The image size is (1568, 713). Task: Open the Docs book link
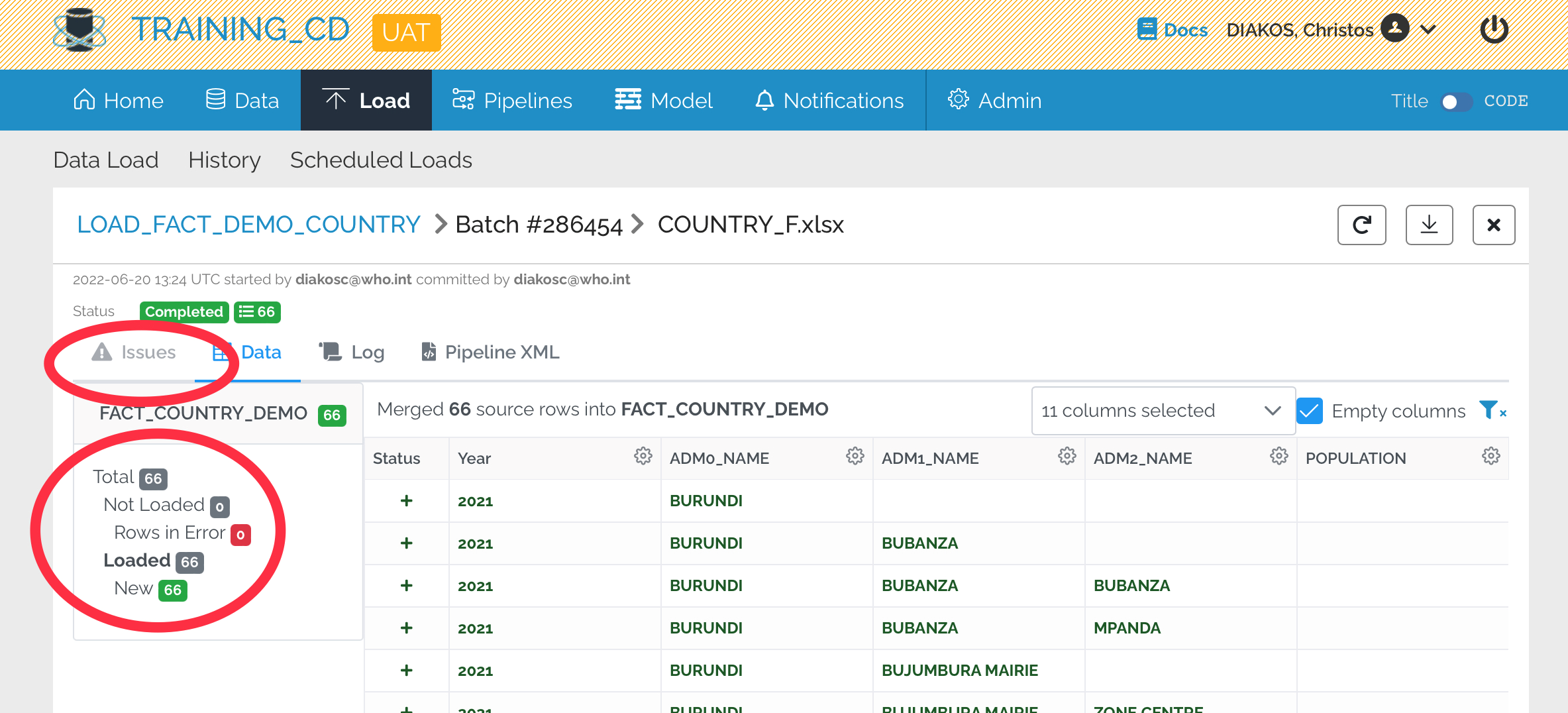[1173, 30]
